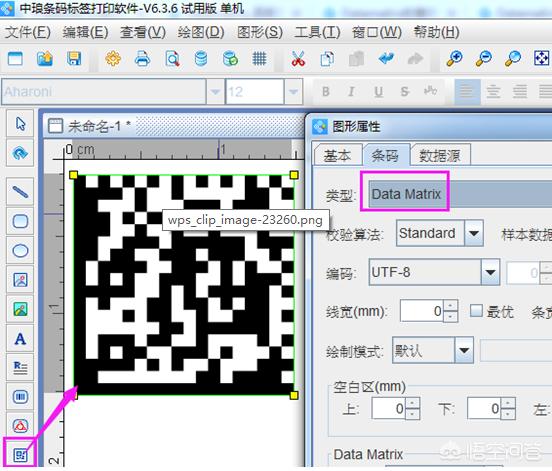Image resolution: width=552 pixels, height=471 pixels.
Task: Click the plain magnifier zoom icon
Action: click(x=513, y=58)
